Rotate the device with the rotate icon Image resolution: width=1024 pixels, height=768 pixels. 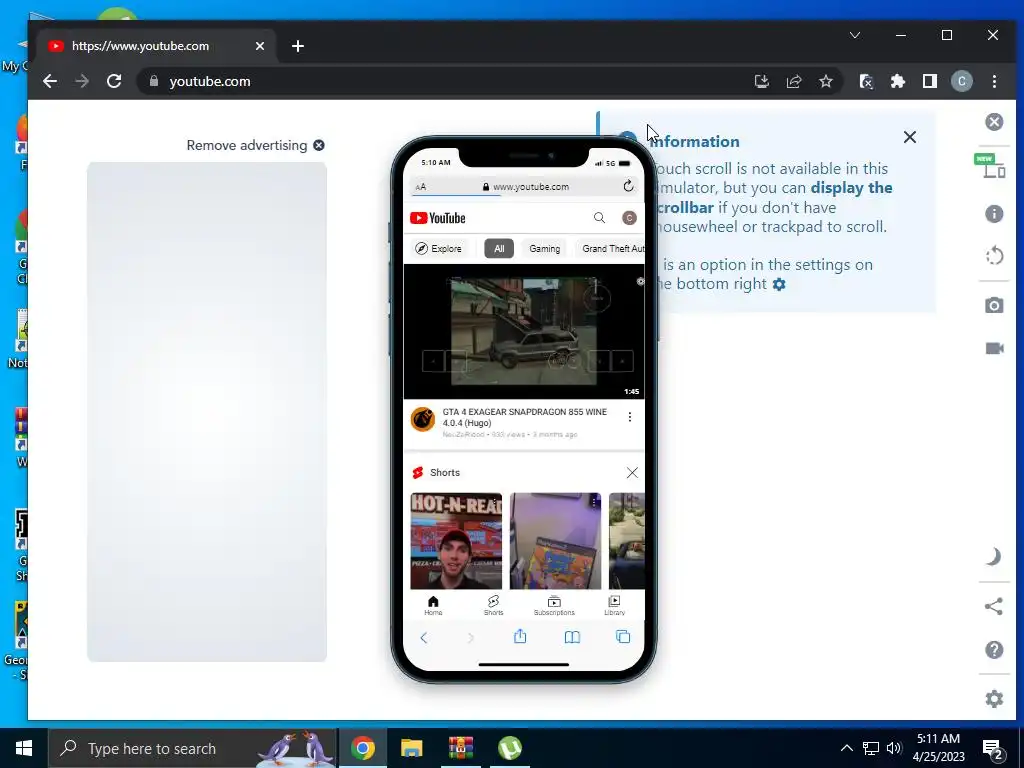tap(994, 255)
